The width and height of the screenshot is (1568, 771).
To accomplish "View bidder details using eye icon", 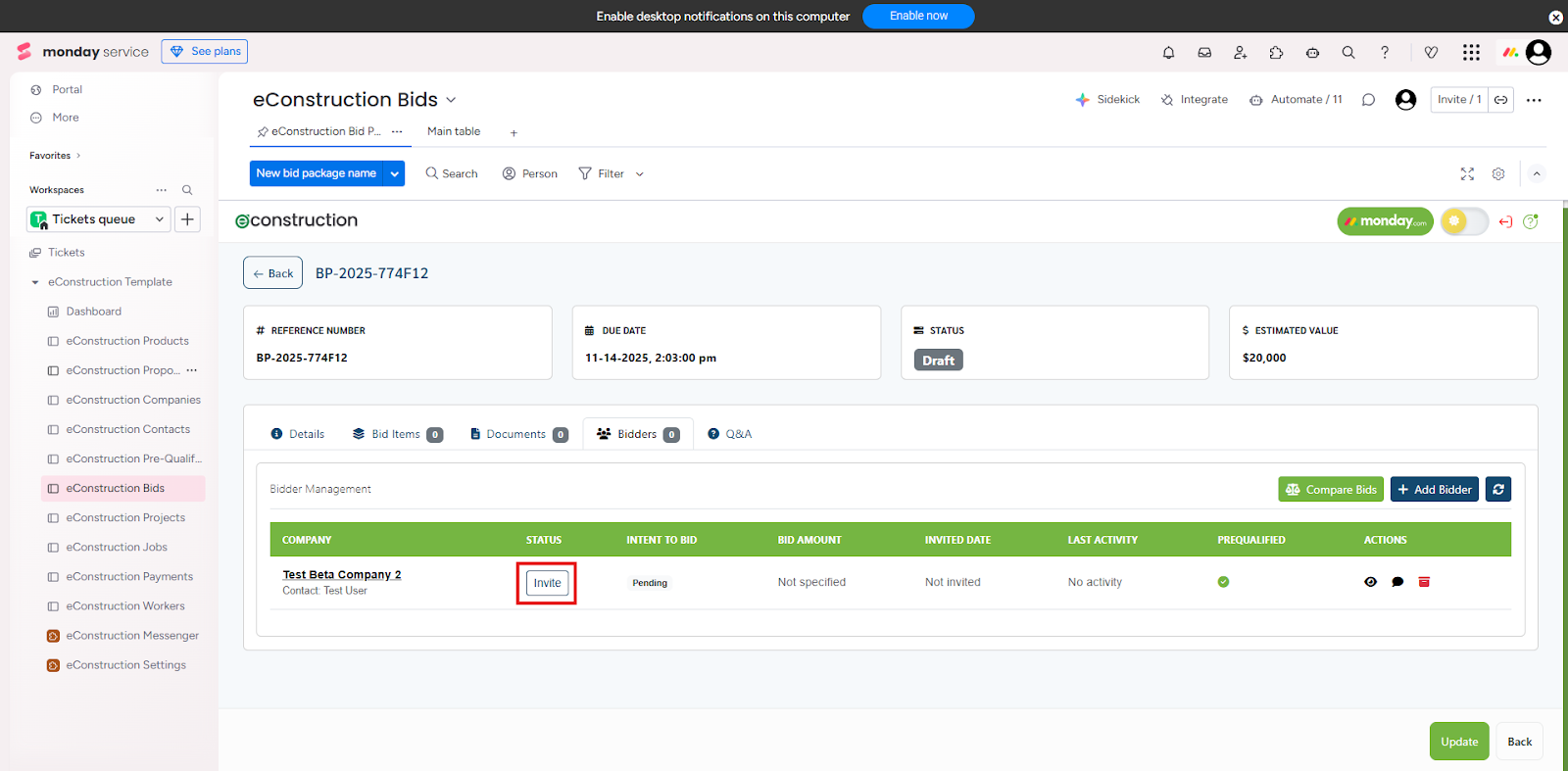I will [1370, 582].
